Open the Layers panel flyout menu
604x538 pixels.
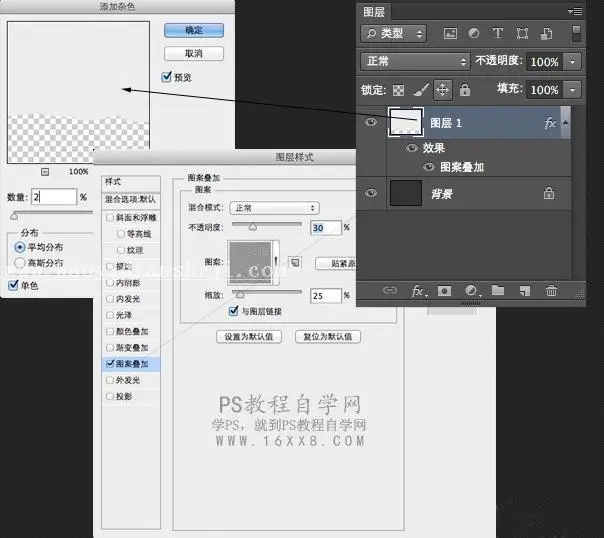click(575, 12)
